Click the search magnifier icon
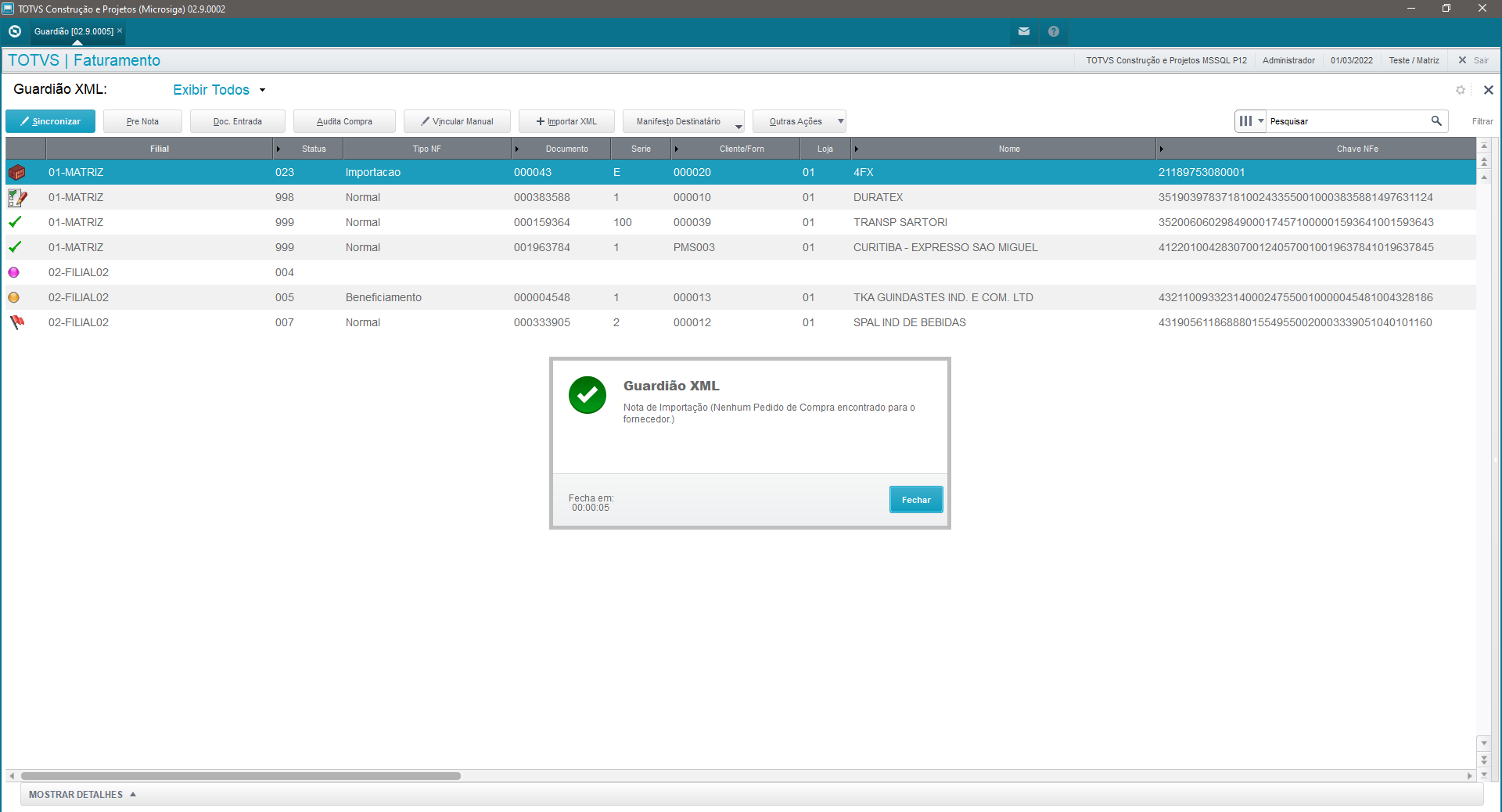 1436,120
